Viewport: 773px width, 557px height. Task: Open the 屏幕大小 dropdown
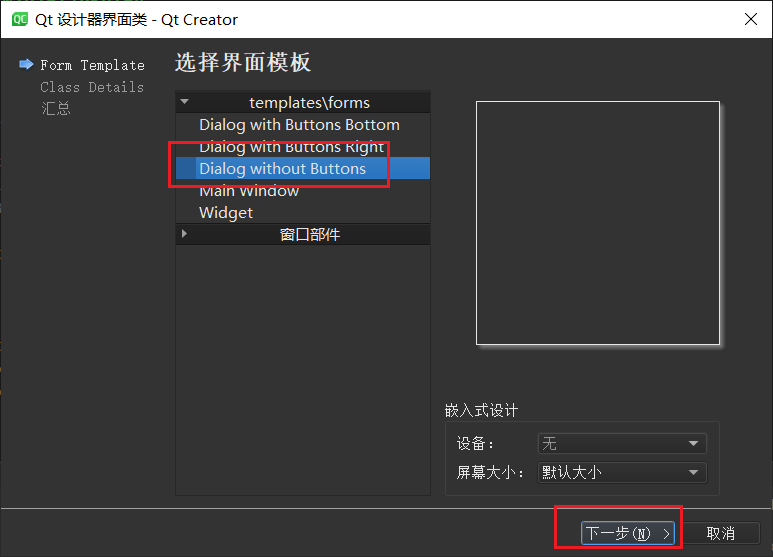pos(621,472)
